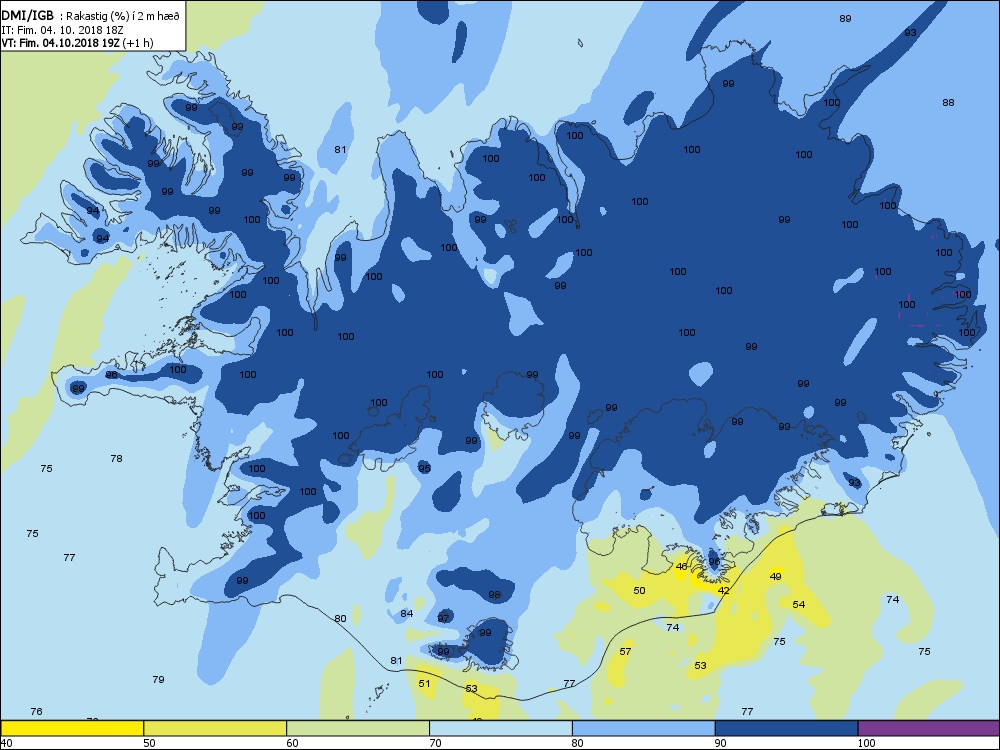This screenshot has height=750, width=1000.
Task: Click the humidity value '51' in the yellow area
Action: tap(424, 683)
